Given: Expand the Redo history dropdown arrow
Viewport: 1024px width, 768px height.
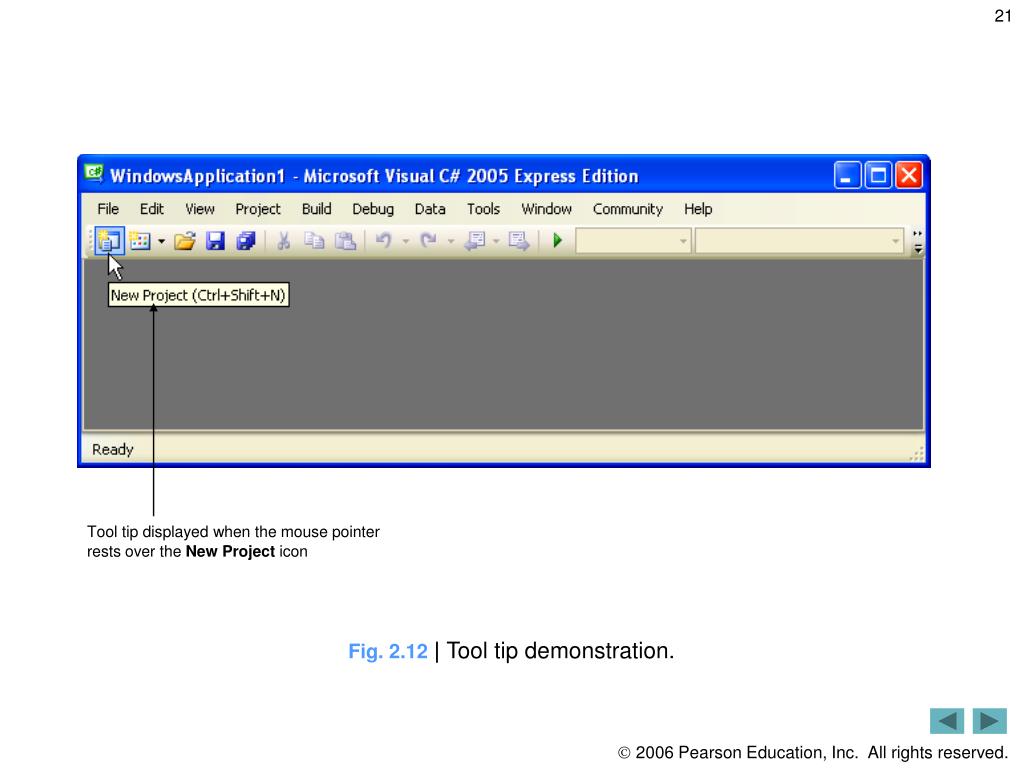Looking at the screenshot, I should coord(451,242).
